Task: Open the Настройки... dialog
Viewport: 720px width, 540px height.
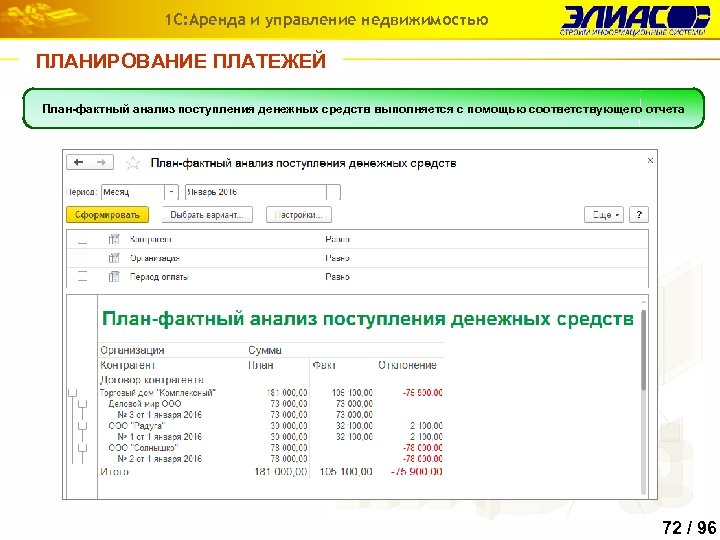Action: tap(299, 214)
